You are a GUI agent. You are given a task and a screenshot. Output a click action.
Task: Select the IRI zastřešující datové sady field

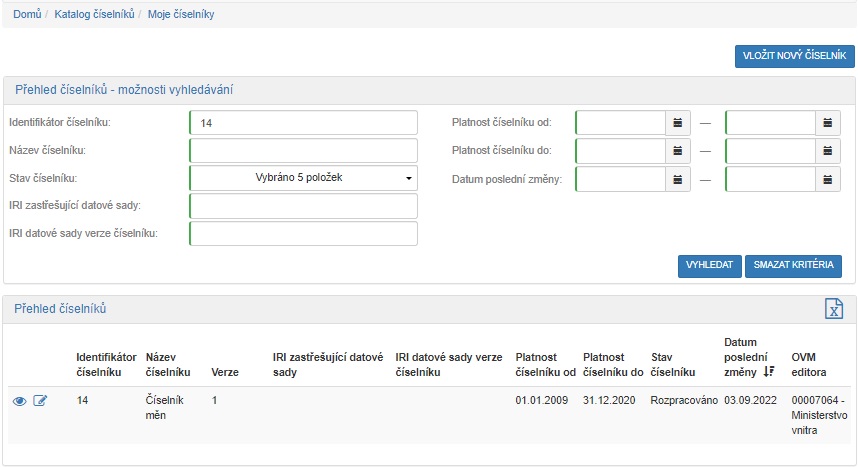(303, 206)
